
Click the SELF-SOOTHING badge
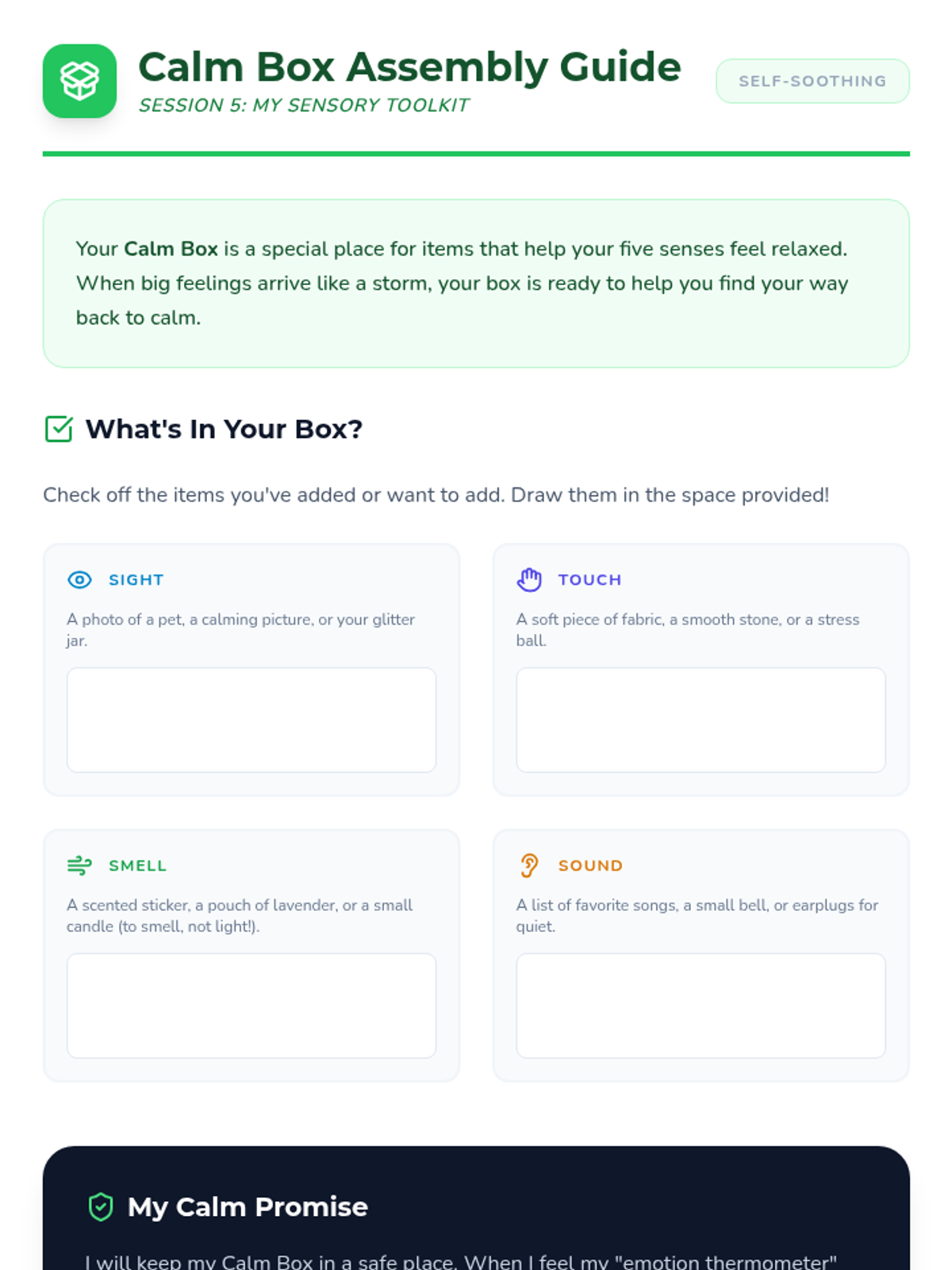pyautogui.click(x=812, y=81)
